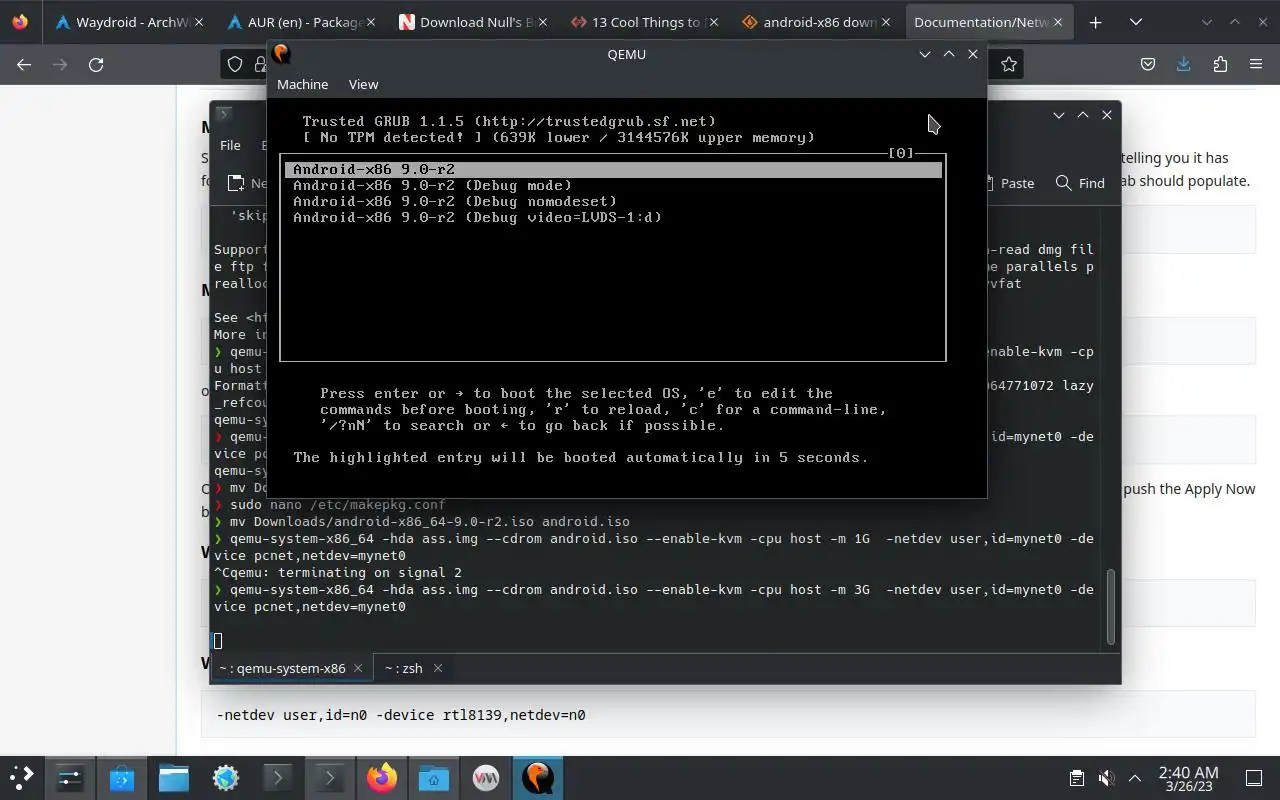Open the Firefox hamburger application menu
The height and width of the screenshot is (800, 1280).
(1256, 64)
